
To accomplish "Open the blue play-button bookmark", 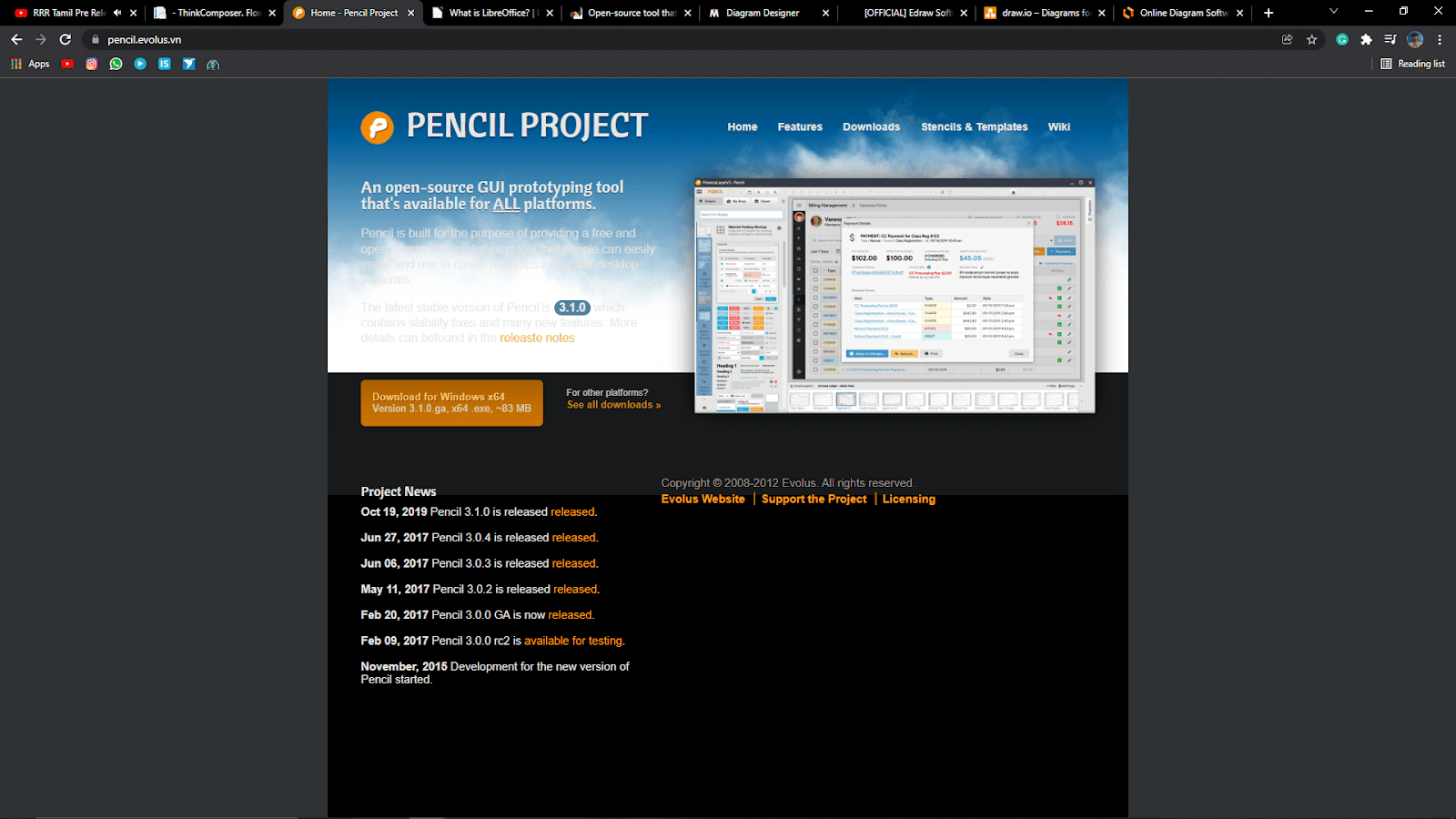I will (140, 64).
